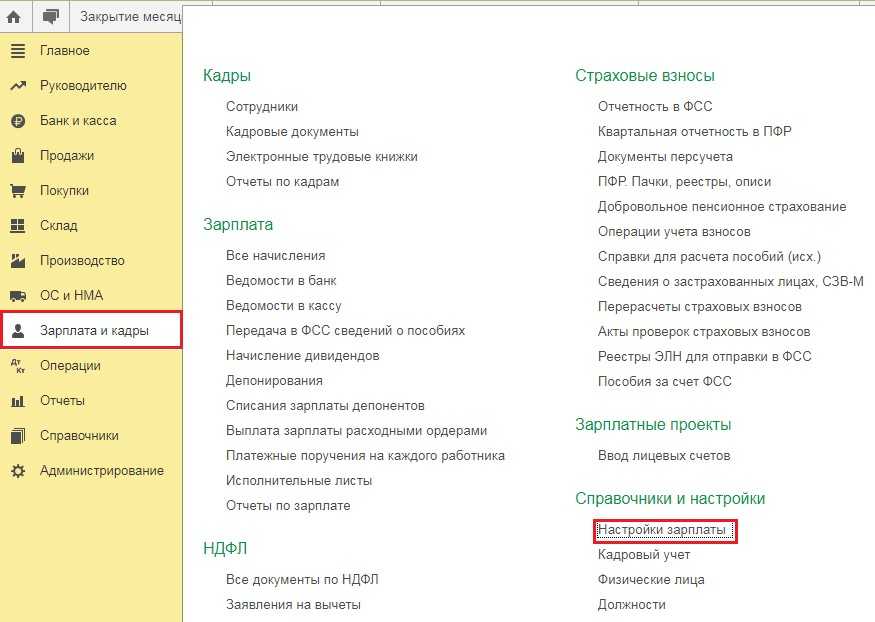Image resolution: width=875 pixels, height=622 pixels.
Task: Click the Справочники books icon
Action: (x=18, y=436)
